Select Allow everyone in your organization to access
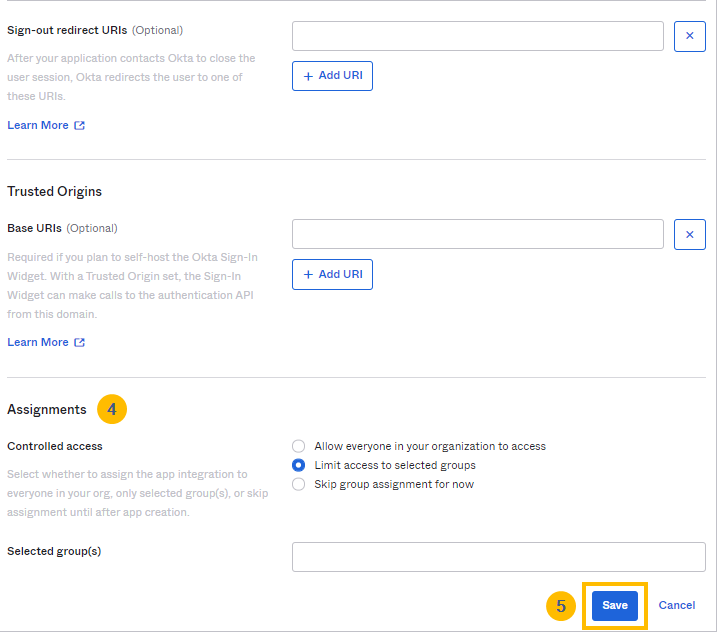This screenshot has width=717, height=642. (298, 447)
